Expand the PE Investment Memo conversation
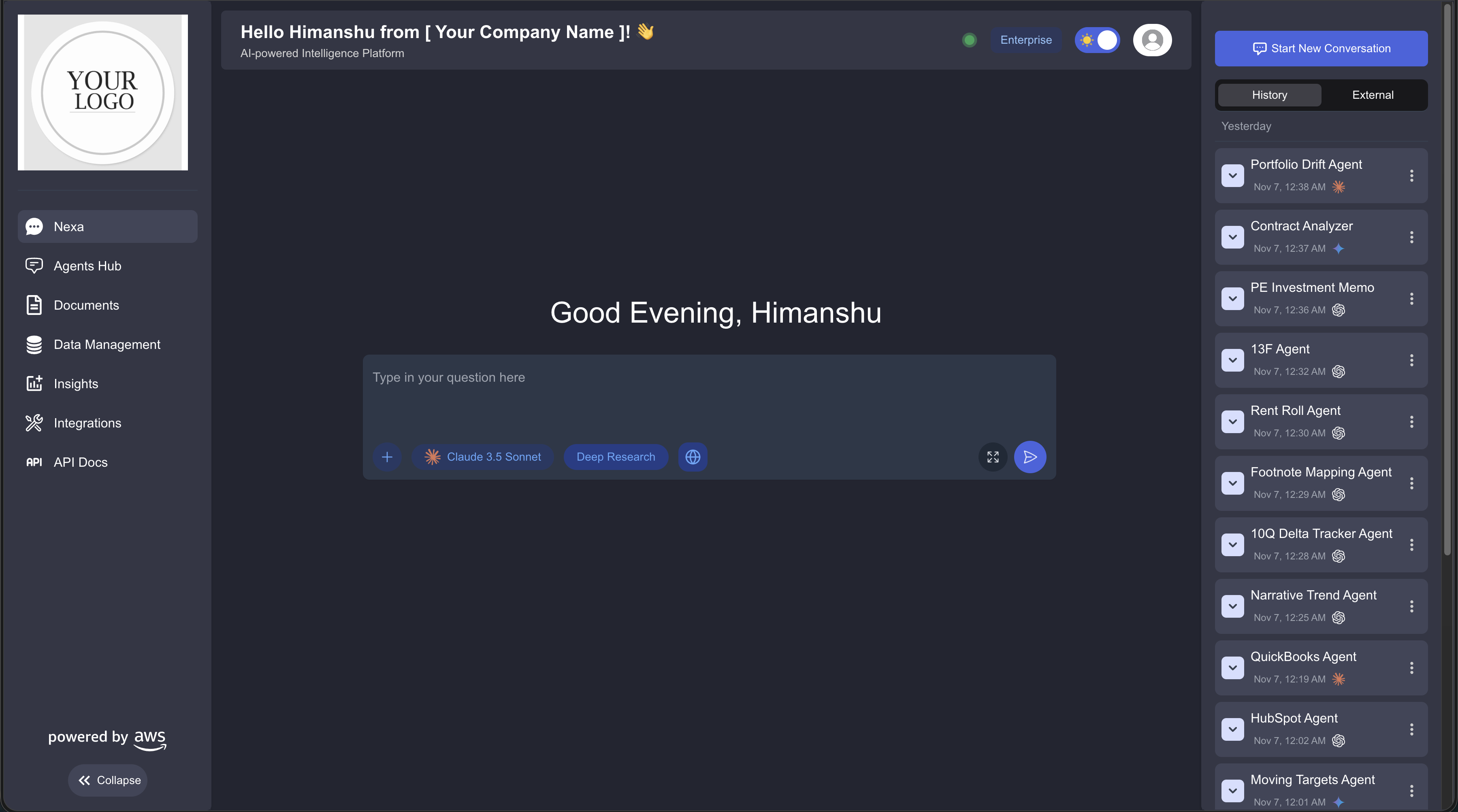Viewport: 1458px width, 812px height. (1232, 299)
